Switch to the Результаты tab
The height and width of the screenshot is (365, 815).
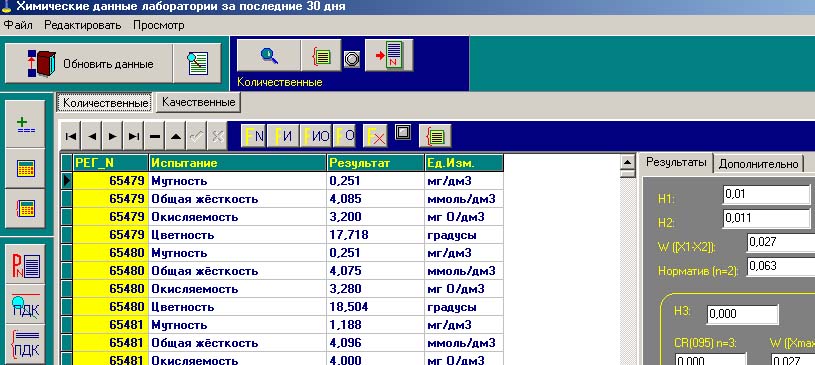pos(676,162)
